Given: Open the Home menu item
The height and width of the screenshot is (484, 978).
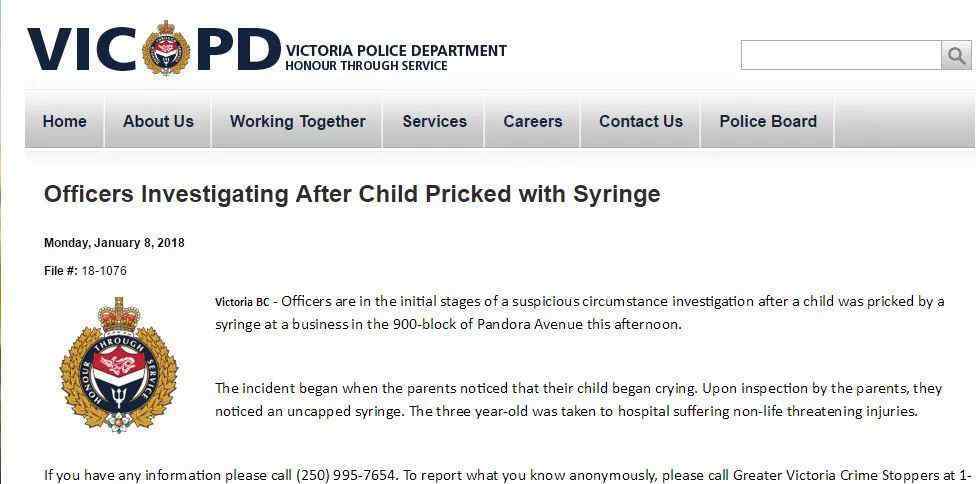Looking at the screenshot, I should (64, 121).
